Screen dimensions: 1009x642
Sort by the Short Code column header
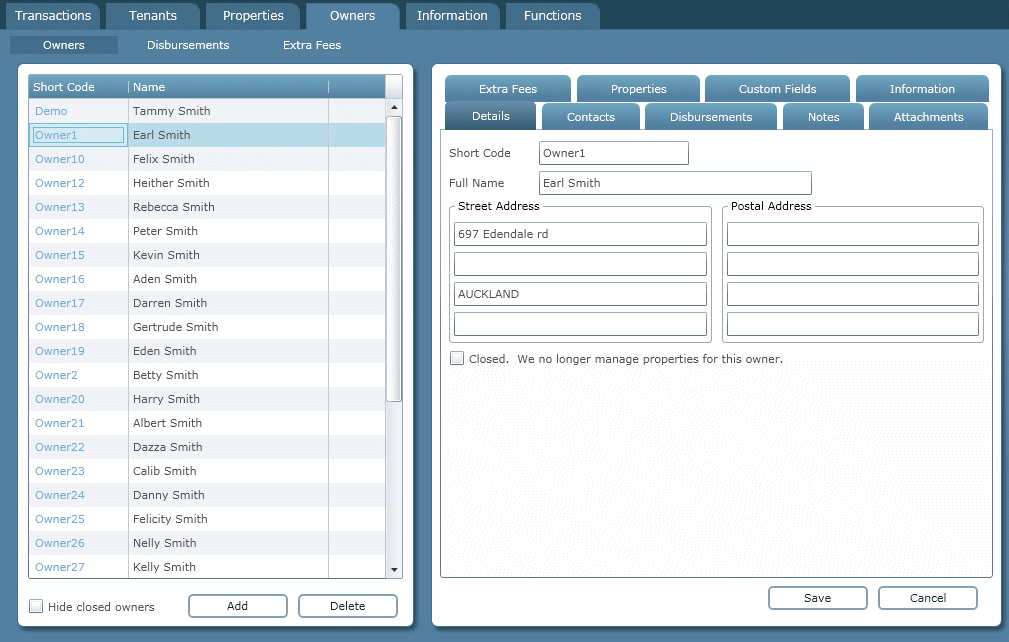pos(78,87)
